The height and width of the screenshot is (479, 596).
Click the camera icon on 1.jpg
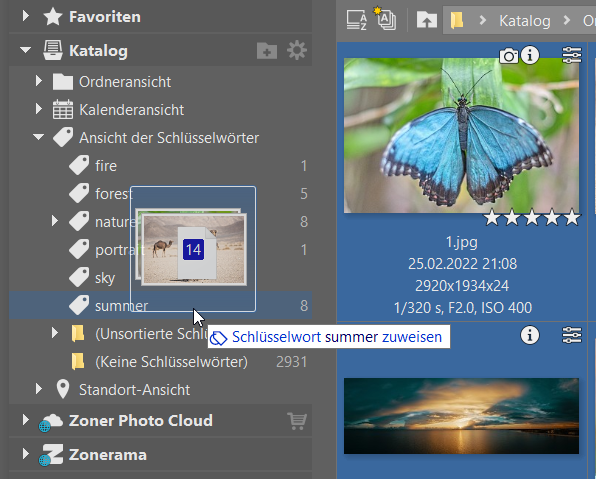[509, 56]
